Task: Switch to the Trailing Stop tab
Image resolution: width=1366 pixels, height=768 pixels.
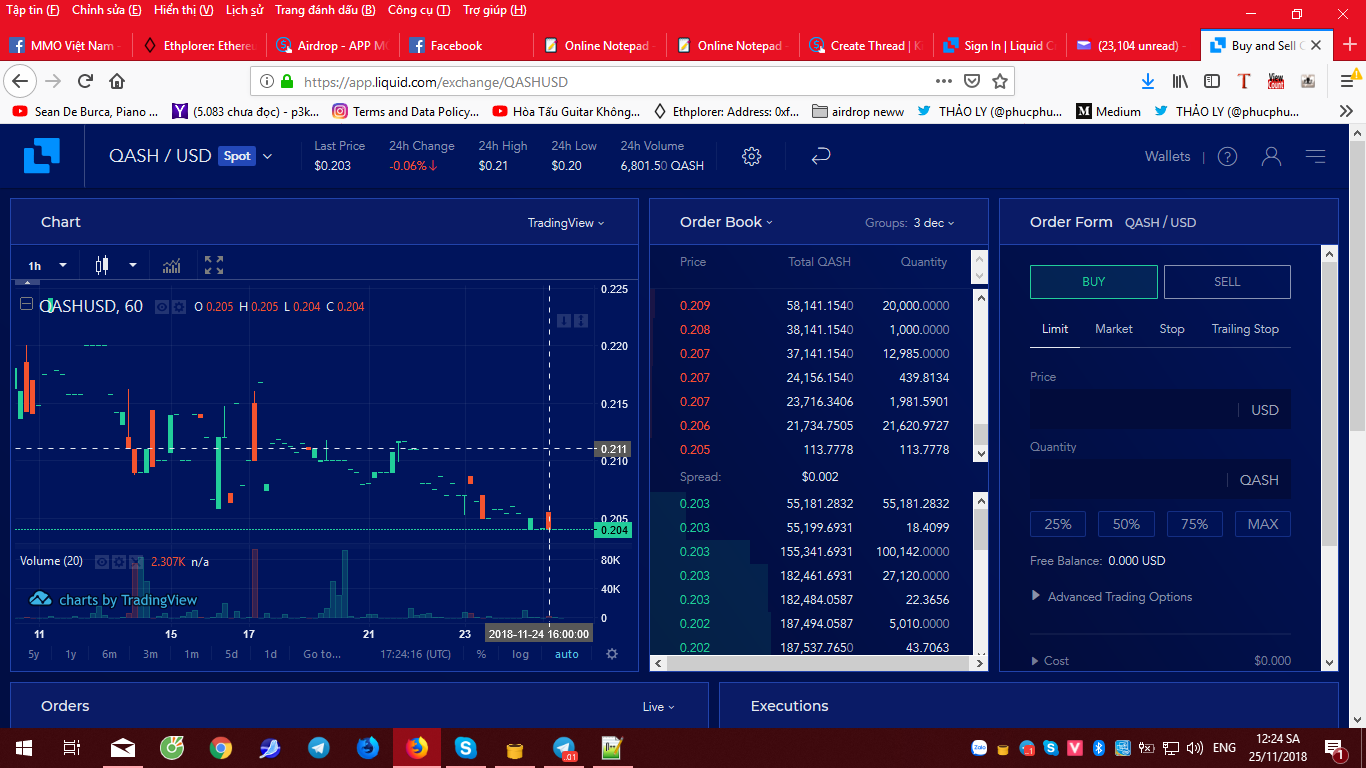Action: coord(1245,329)
